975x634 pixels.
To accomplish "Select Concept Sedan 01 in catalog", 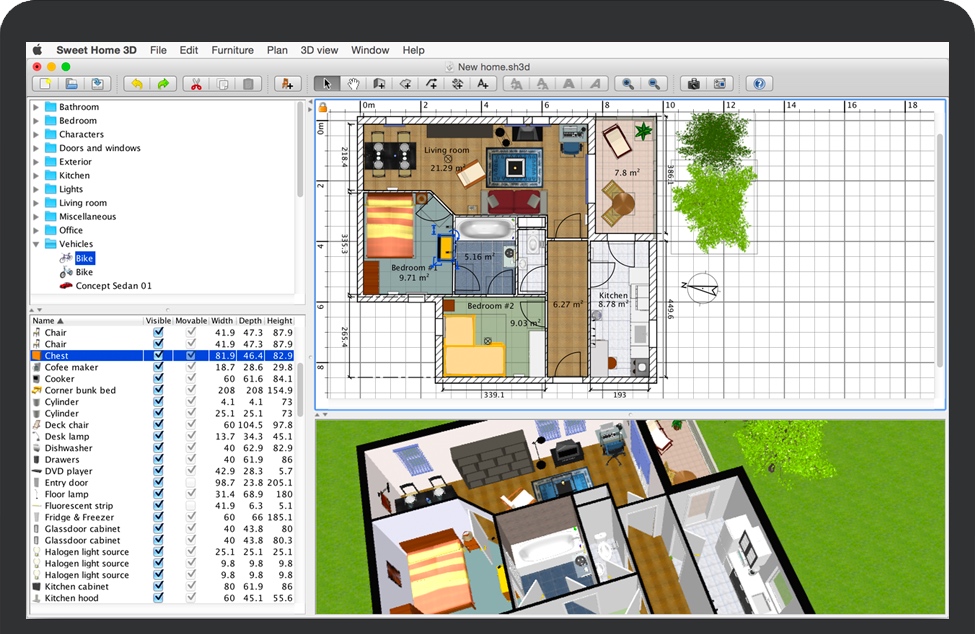I will coord(113,286).
